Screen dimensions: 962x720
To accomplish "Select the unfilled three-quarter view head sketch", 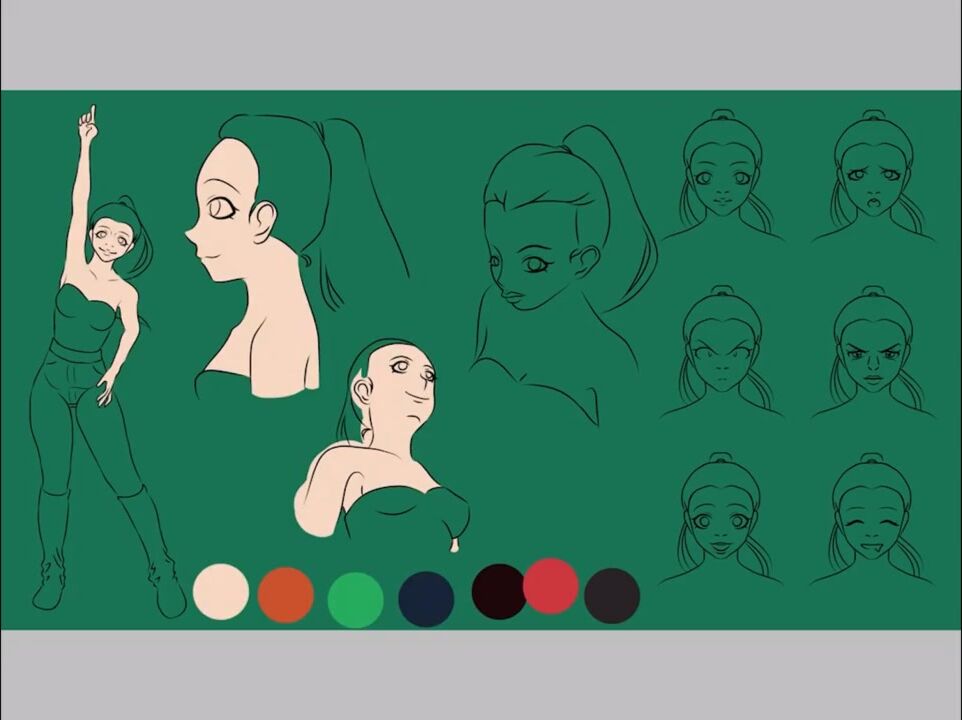I will (x=545, y=260).
